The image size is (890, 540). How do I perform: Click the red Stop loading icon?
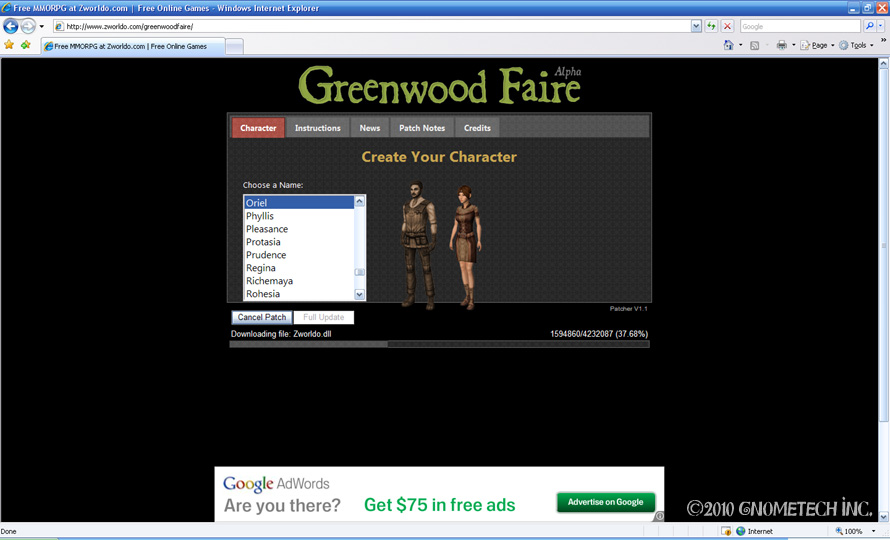point(727,26)
